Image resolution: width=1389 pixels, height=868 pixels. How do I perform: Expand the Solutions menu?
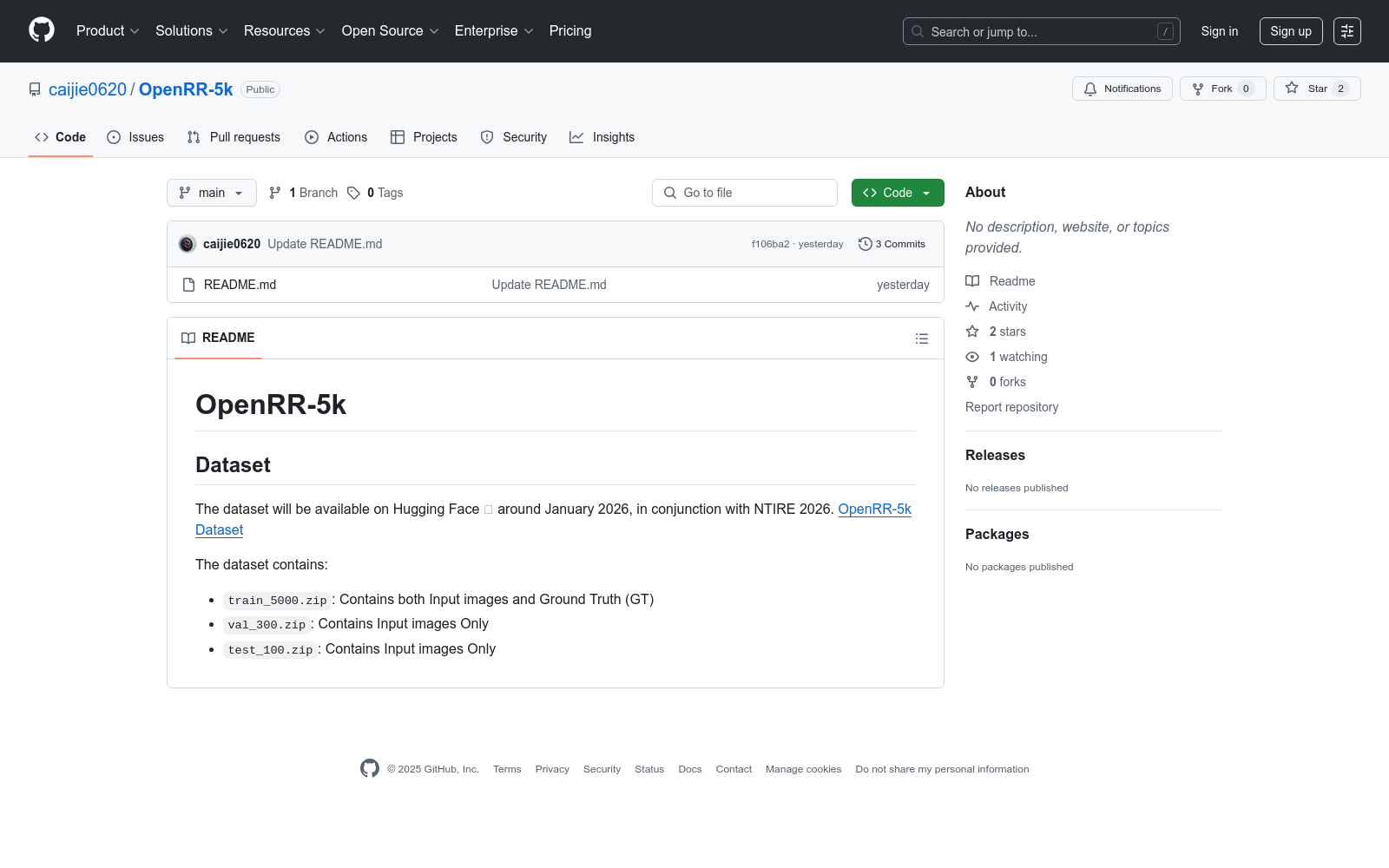[192, 31]
